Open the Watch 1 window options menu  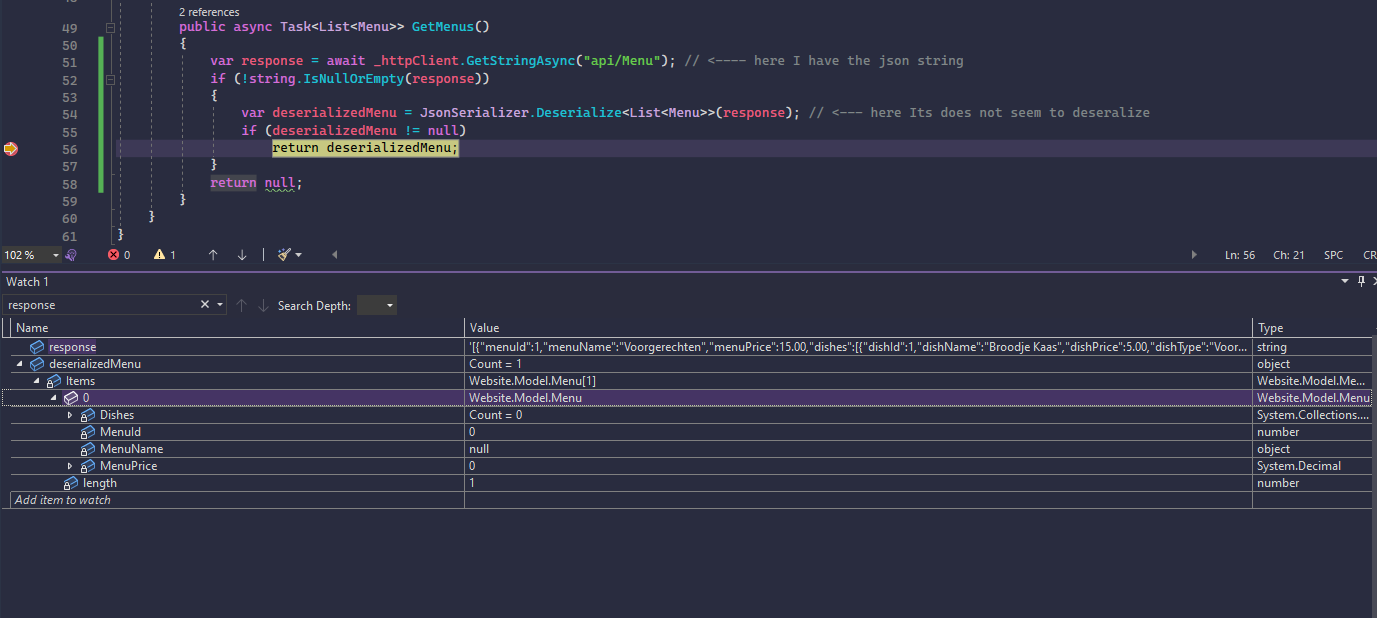coord(1345,282)
